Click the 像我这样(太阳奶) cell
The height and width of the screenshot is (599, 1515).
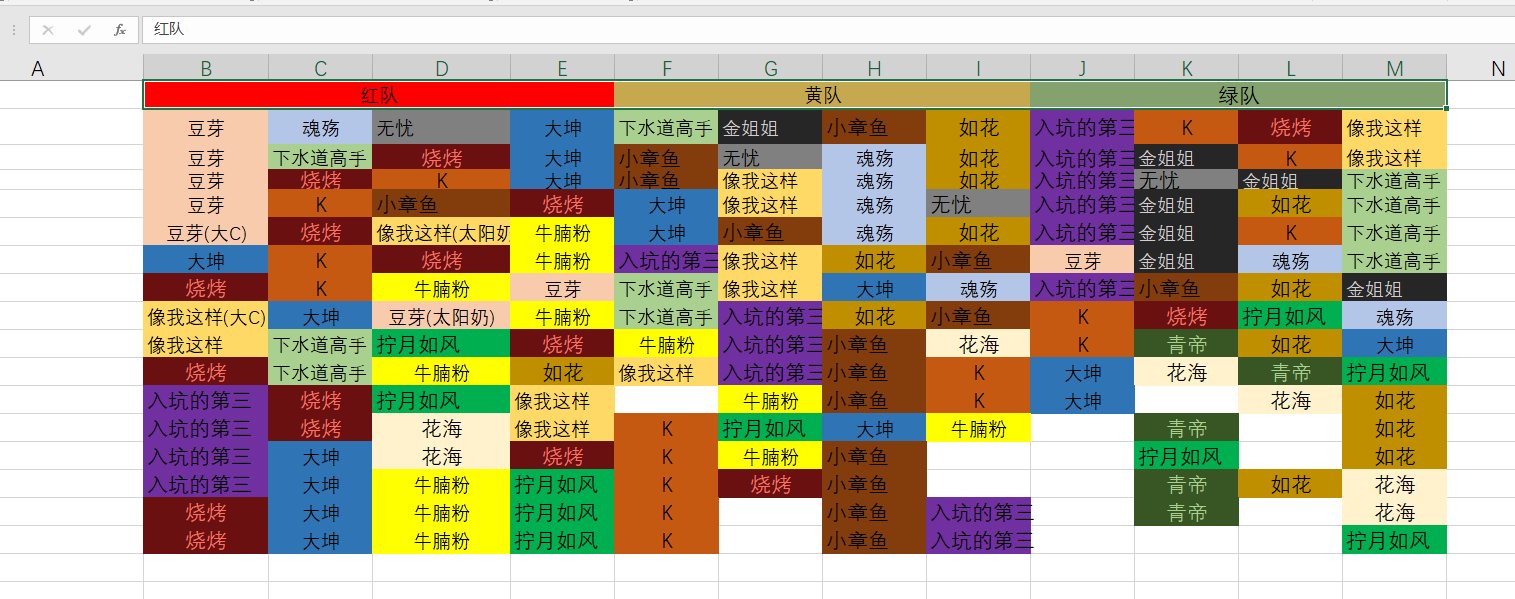441,232
